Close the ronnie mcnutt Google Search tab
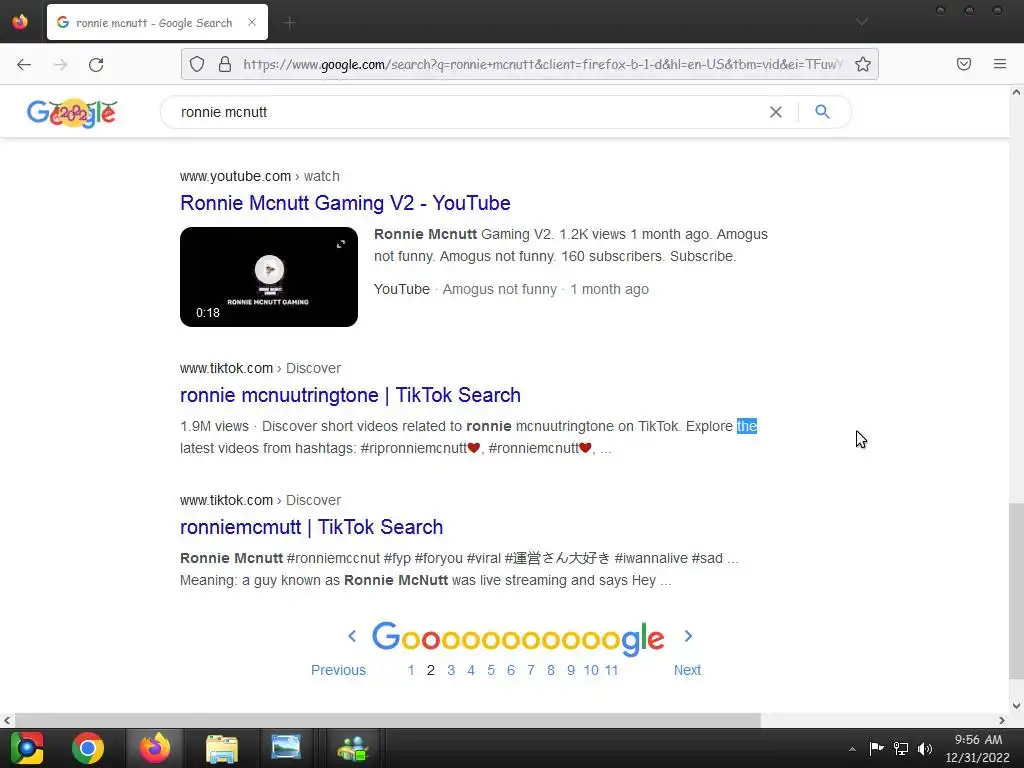The height and width of the screenshot is (768, 1024). [252, 22]
